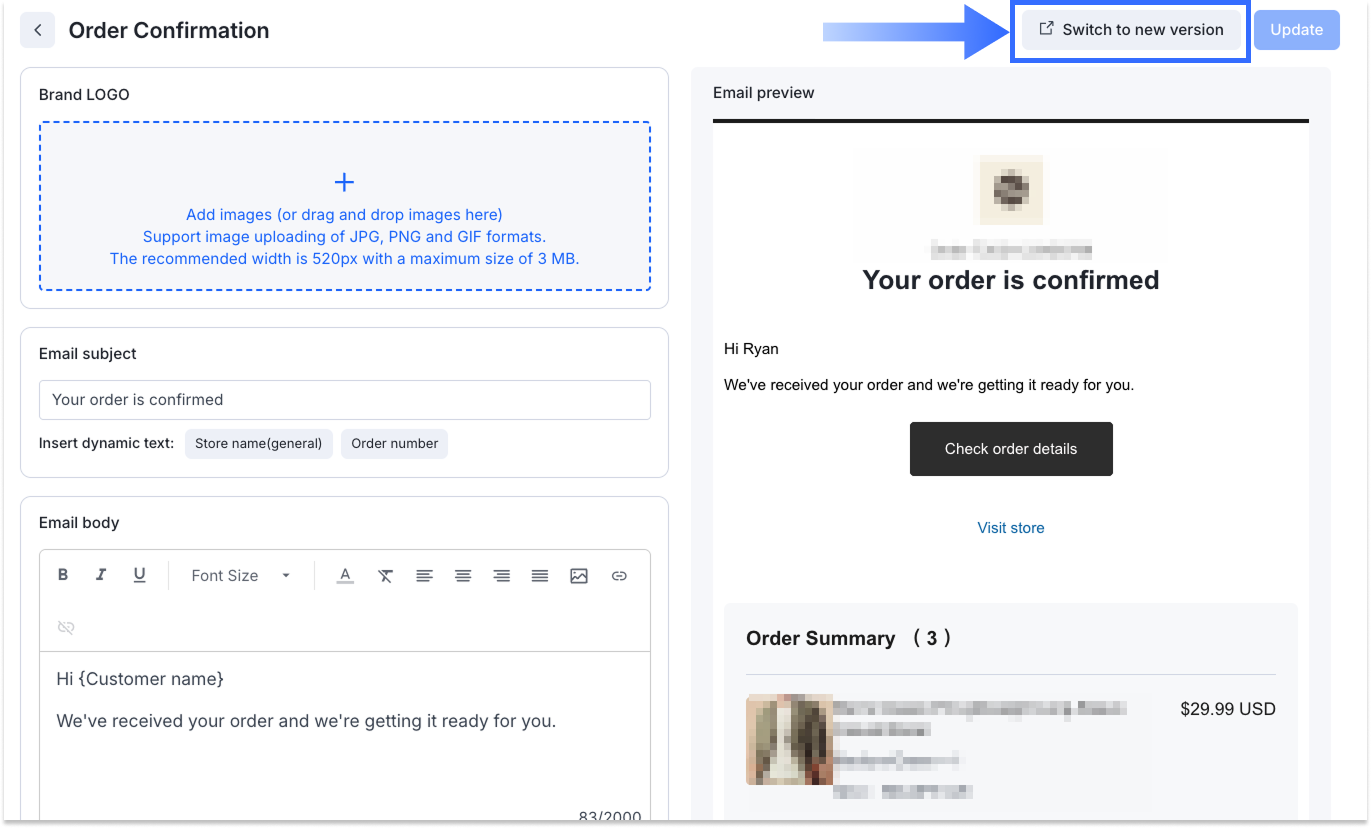Insert an image into email body
Image resolution: width=1371 pixels, height=828 pixels.
point(579,576)
